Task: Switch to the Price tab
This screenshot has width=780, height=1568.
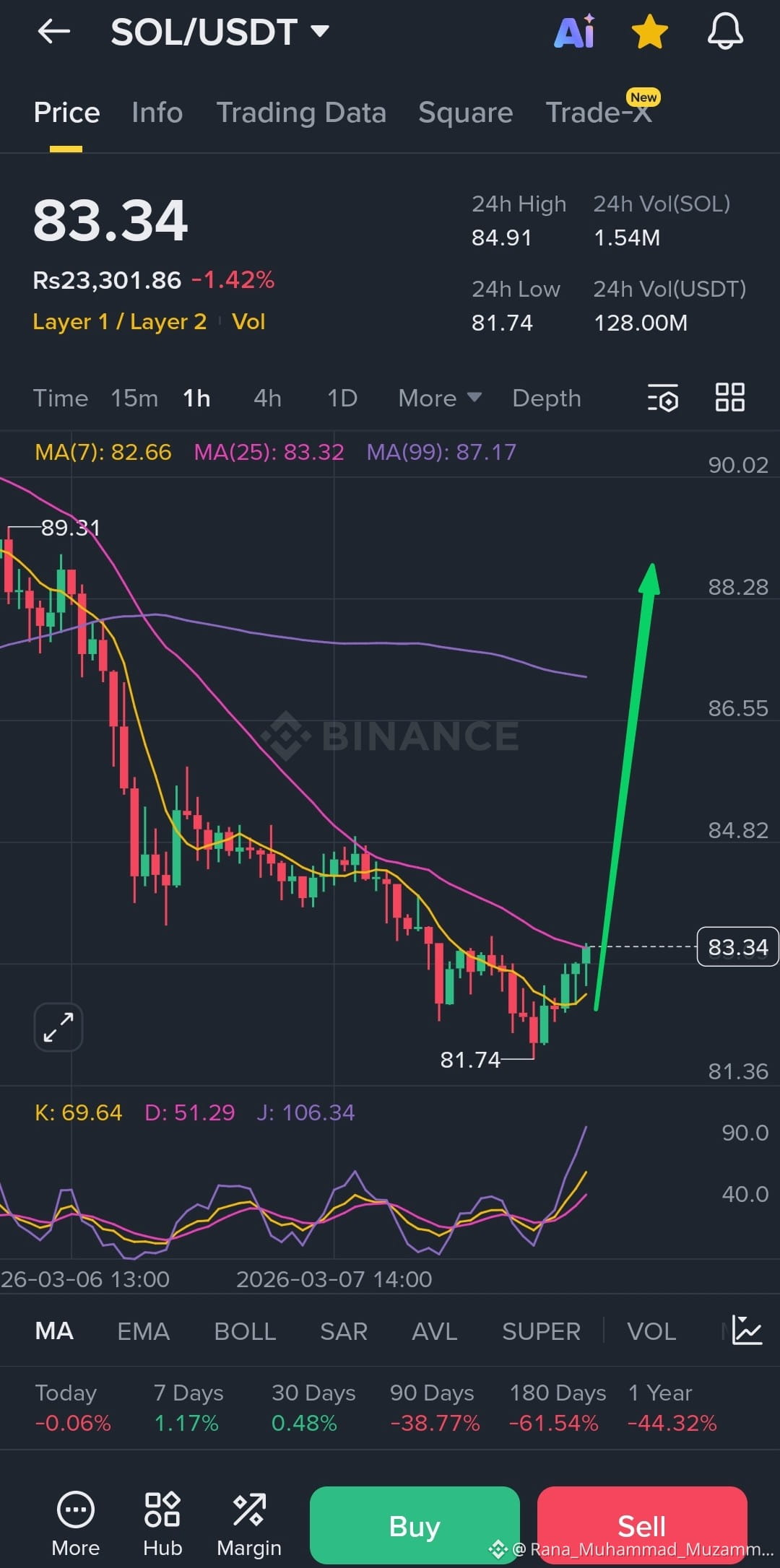Action: pyautogui.click(x=66, y=113)
